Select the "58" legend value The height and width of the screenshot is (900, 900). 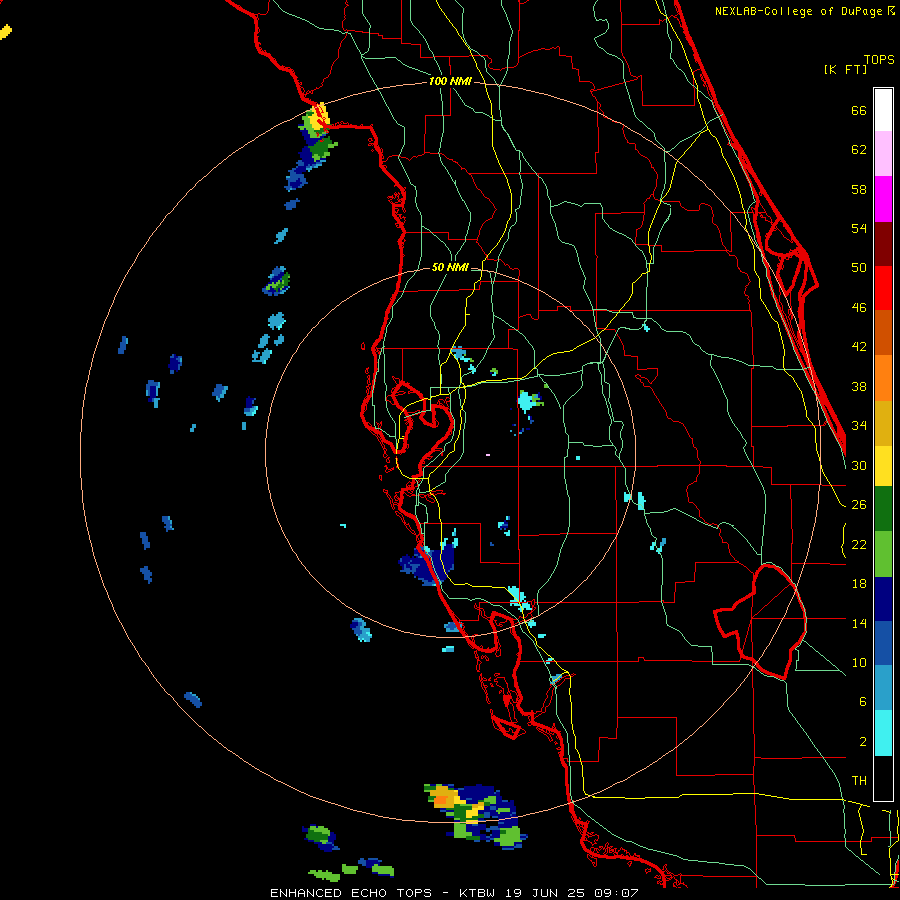click(859, 190)
